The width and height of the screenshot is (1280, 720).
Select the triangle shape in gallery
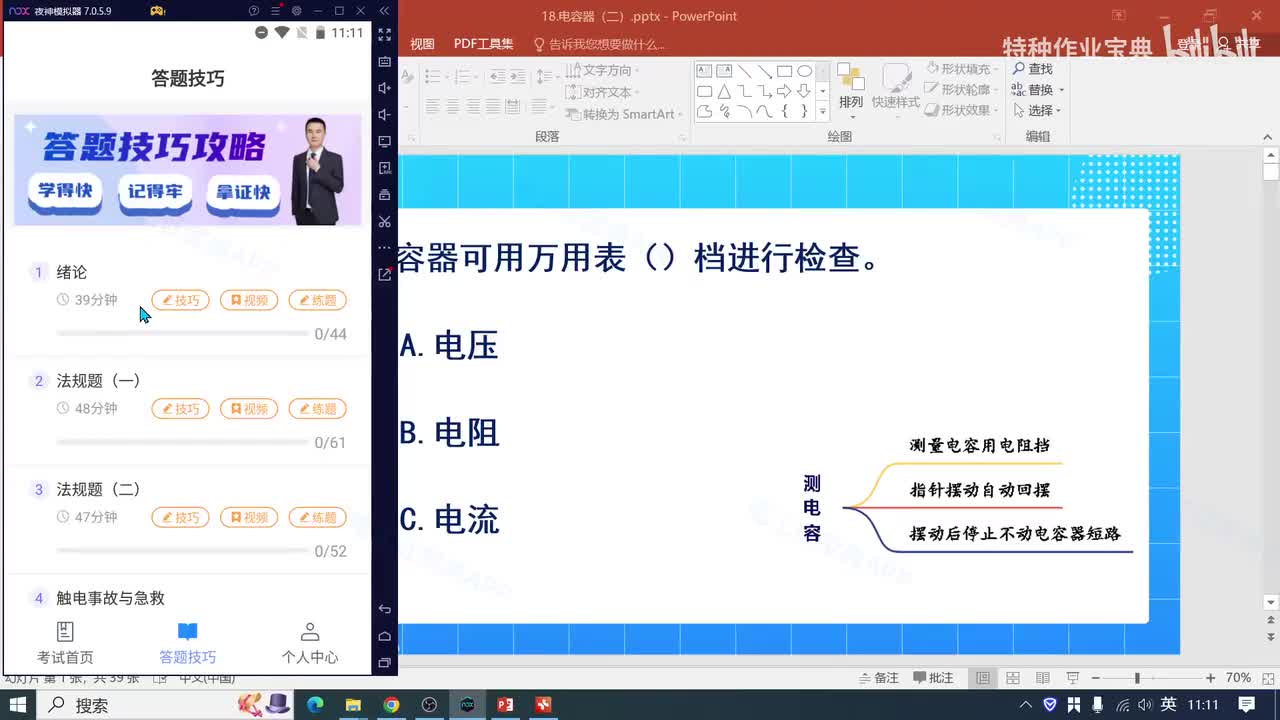[724, 91]
